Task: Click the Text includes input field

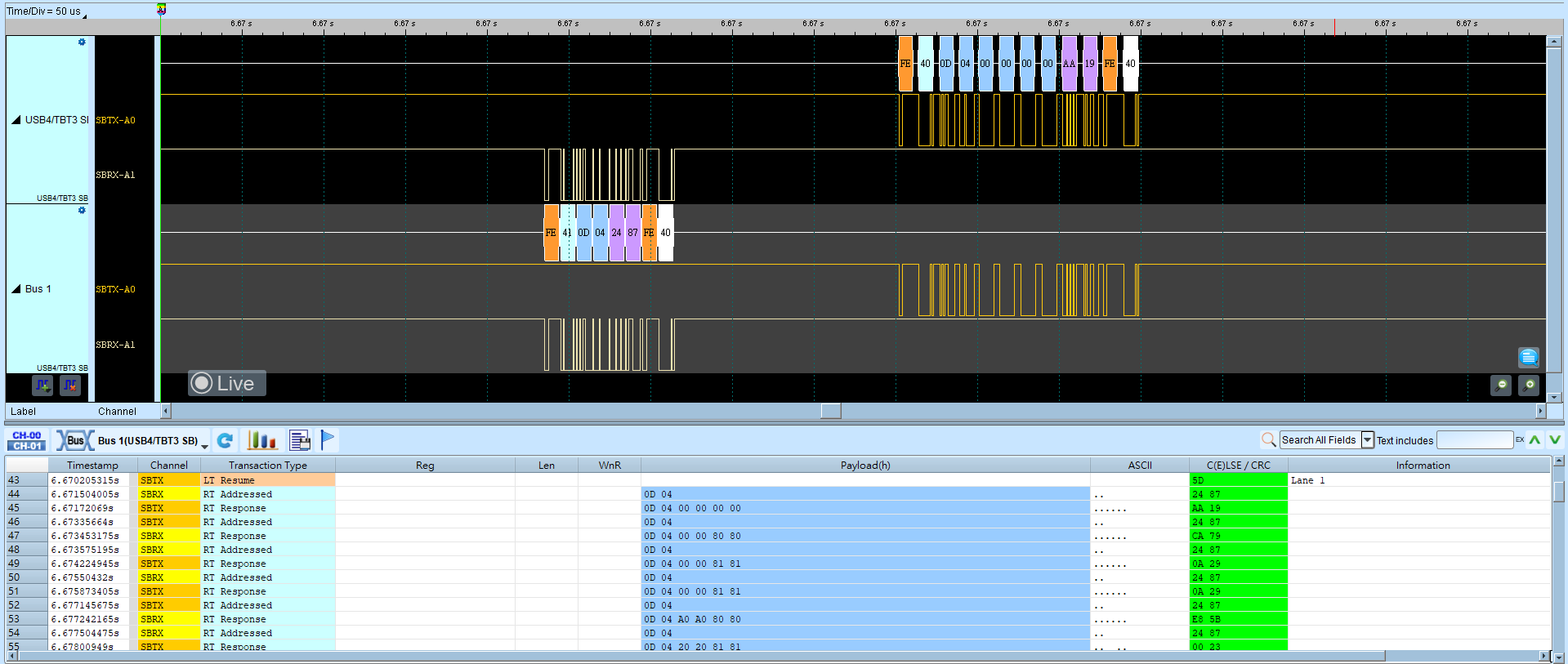Action: pos(1475,439)
